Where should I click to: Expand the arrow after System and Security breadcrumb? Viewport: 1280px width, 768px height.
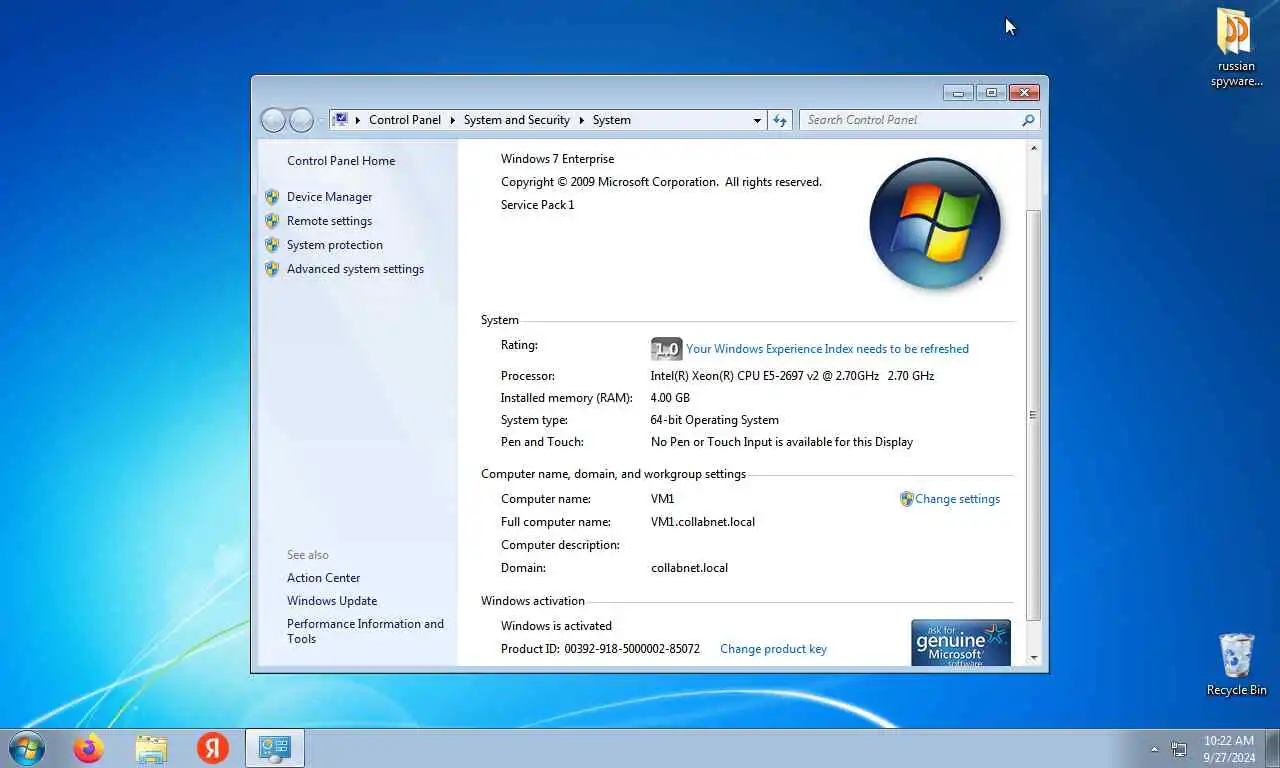581,120
